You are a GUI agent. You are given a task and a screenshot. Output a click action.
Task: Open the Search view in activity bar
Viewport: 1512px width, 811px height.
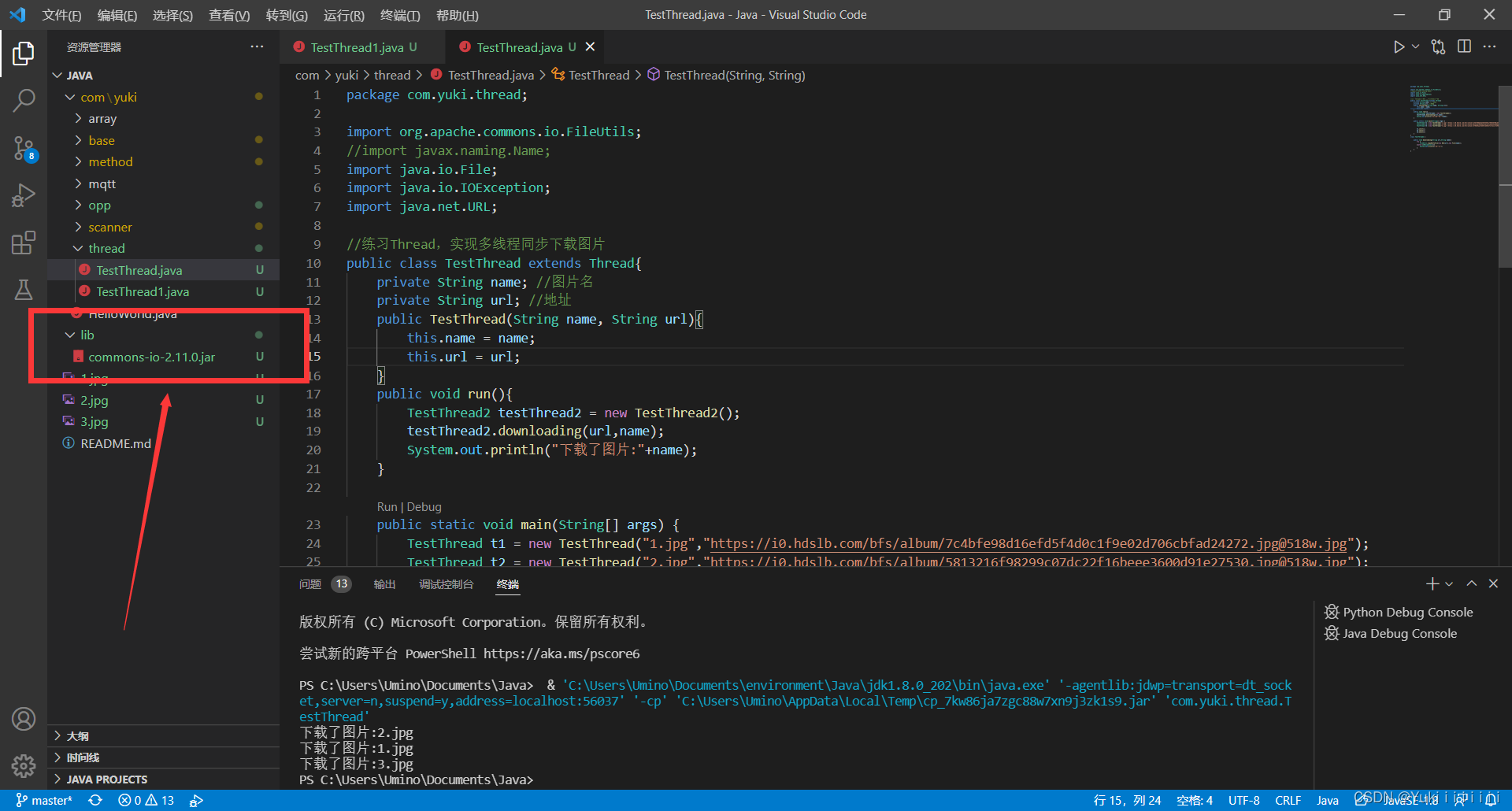[24, 100]
